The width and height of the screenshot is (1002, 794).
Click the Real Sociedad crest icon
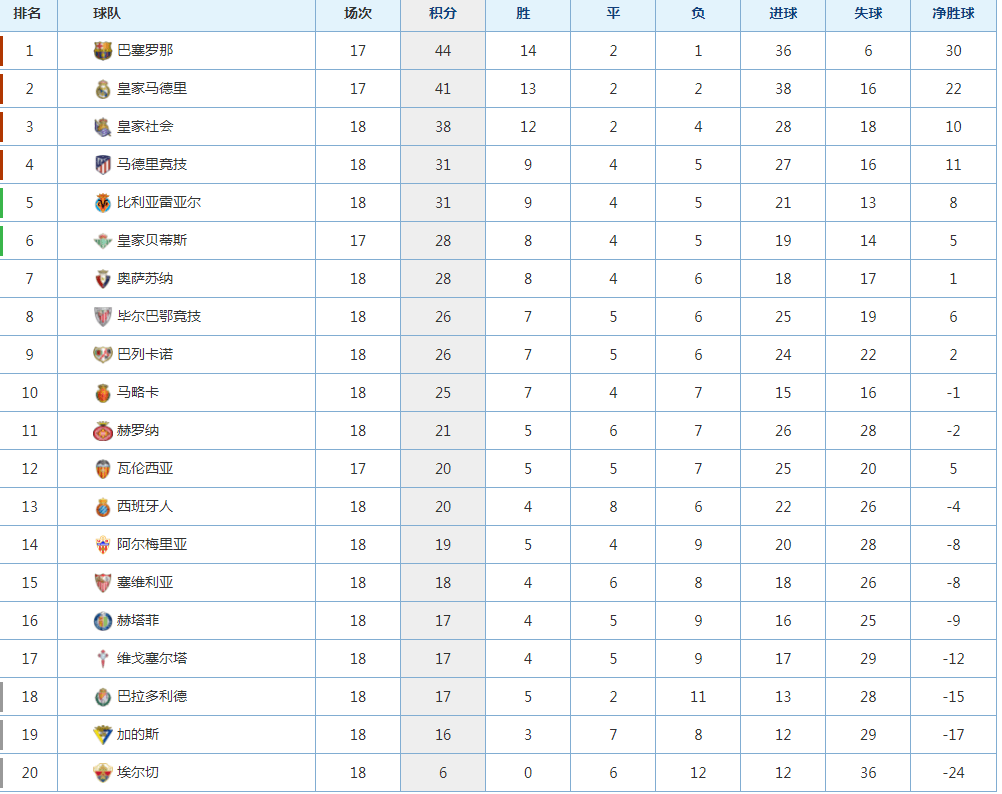(102, 127)
